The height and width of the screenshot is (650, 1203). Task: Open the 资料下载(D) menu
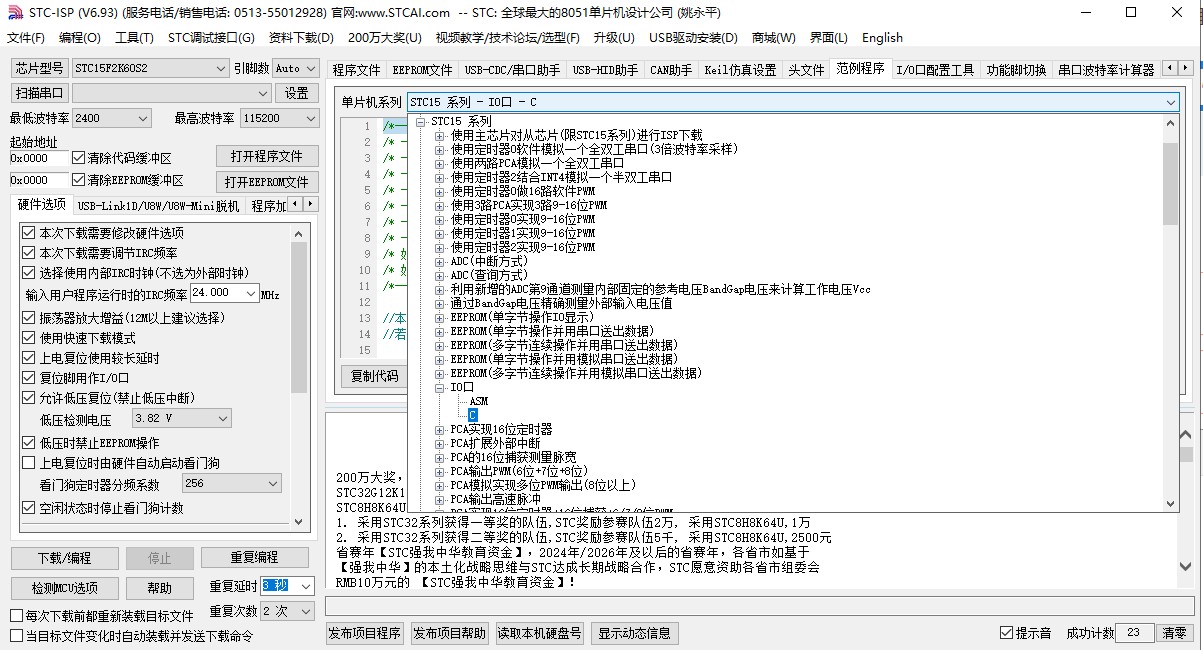(301, 38)
